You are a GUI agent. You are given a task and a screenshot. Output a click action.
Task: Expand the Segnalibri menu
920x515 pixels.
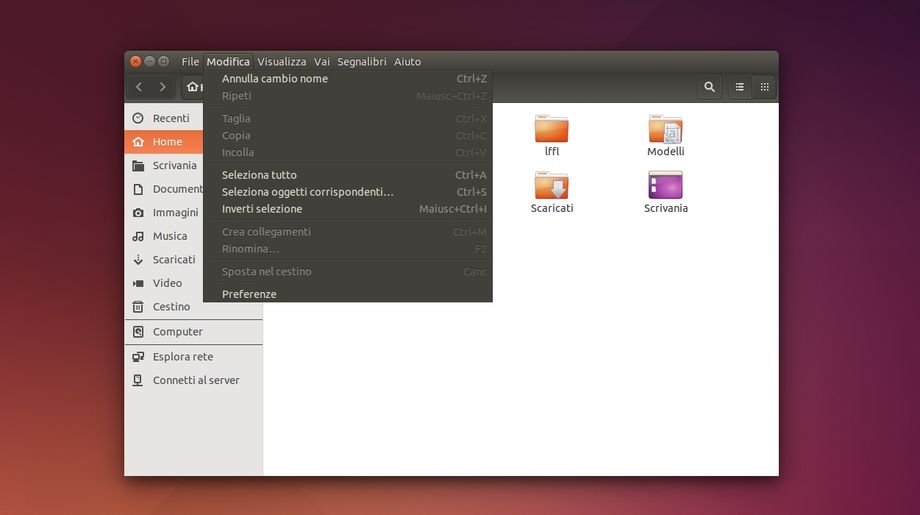coord(361,62)
